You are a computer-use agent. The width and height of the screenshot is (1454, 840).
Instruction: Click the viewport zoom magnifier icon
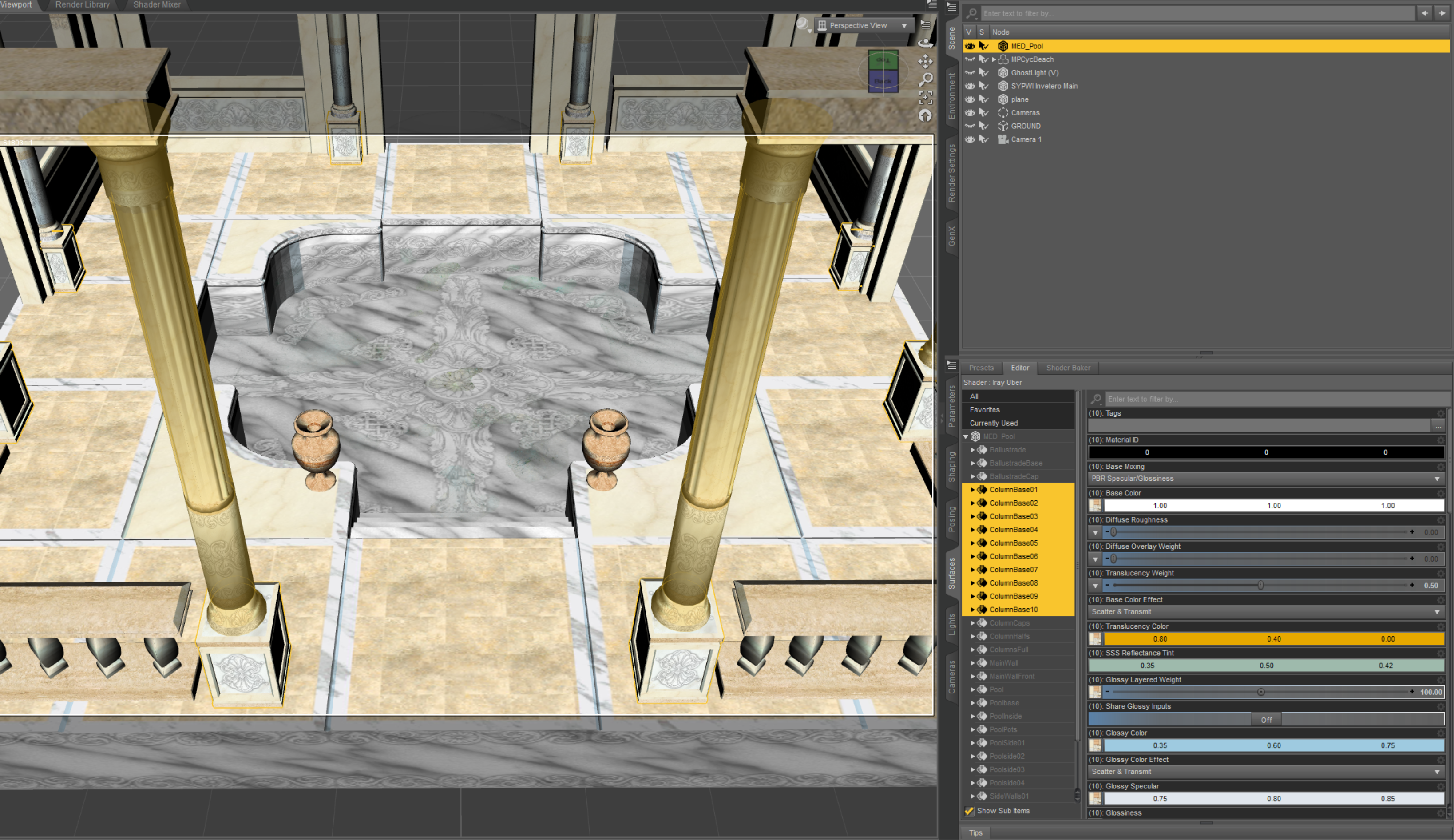(x=925, y=79)
